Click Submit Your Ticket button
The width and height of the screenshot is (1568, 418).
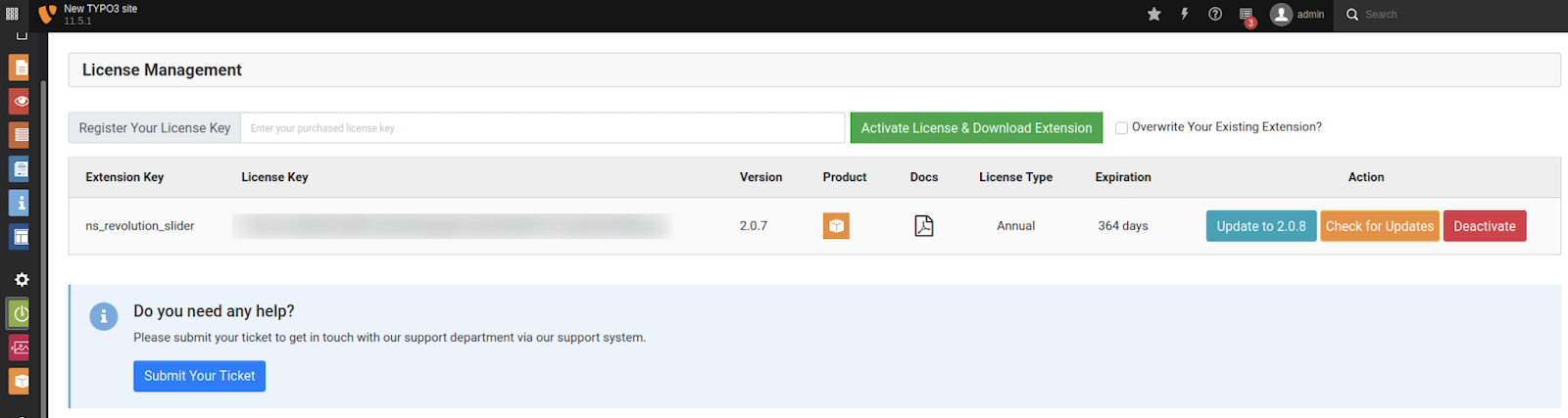[199, 376]
